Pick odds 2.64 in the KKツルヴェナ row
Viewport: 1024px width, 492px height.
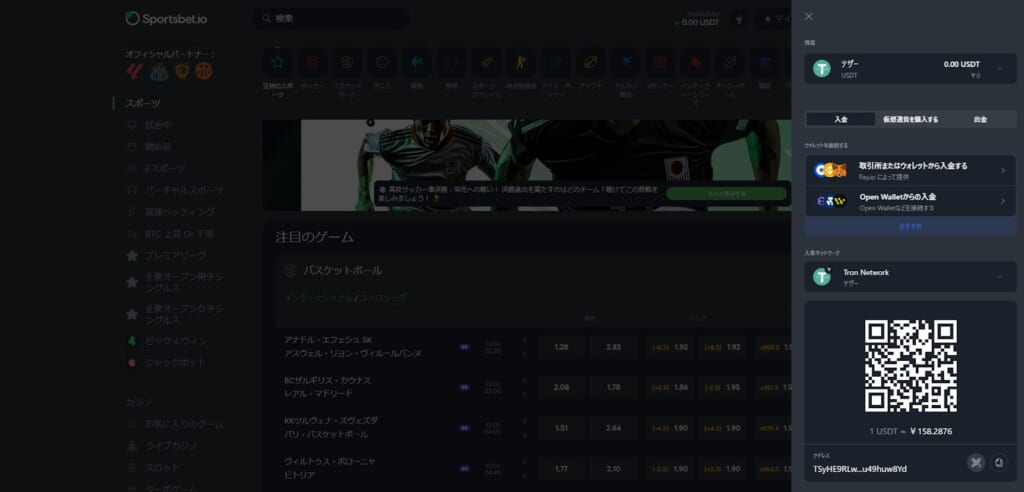pyautogui.click(x=613, y=428)
